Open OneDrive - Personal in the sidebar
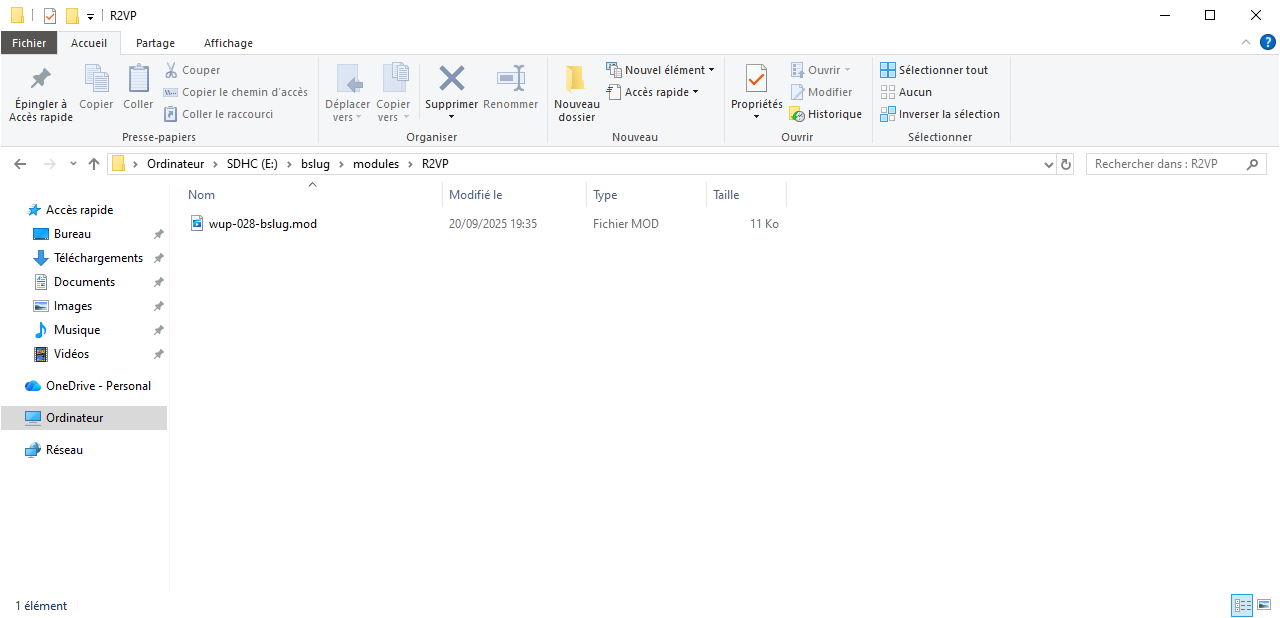 98,386
